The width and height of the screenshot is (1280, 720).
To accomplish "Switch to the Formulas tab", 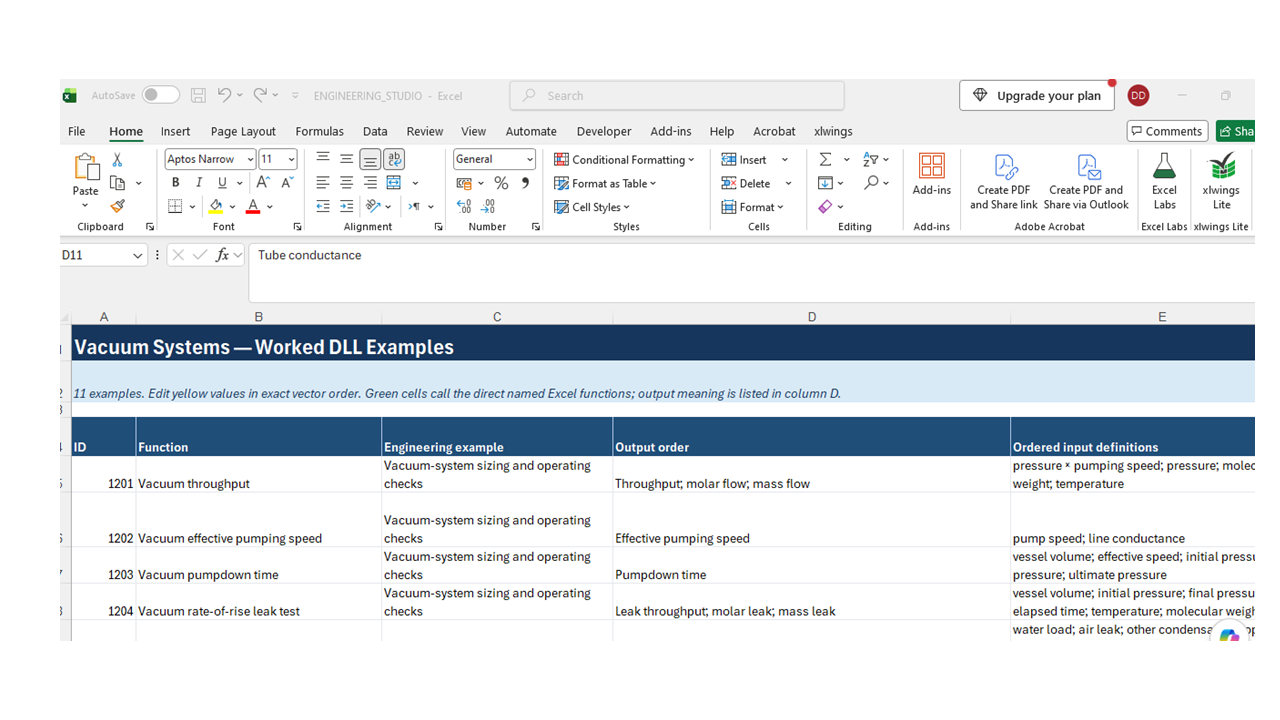I will click(x=319, y=131).
